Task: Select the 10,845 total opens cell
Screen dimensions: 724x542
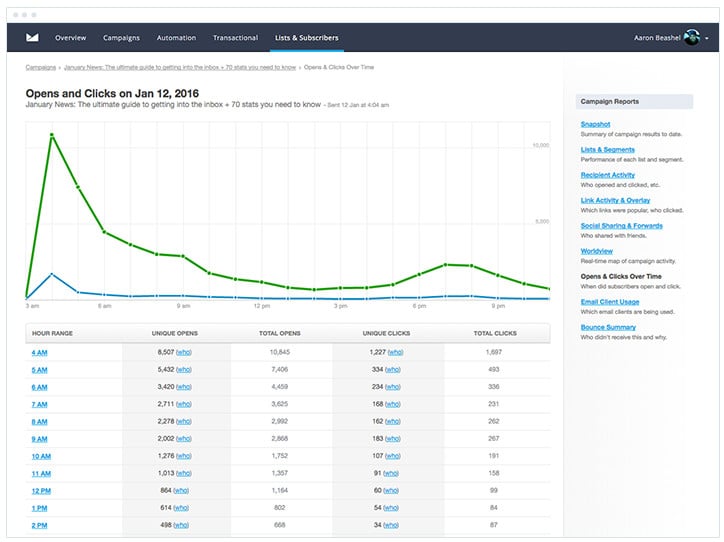Action: tap(280, 352)
